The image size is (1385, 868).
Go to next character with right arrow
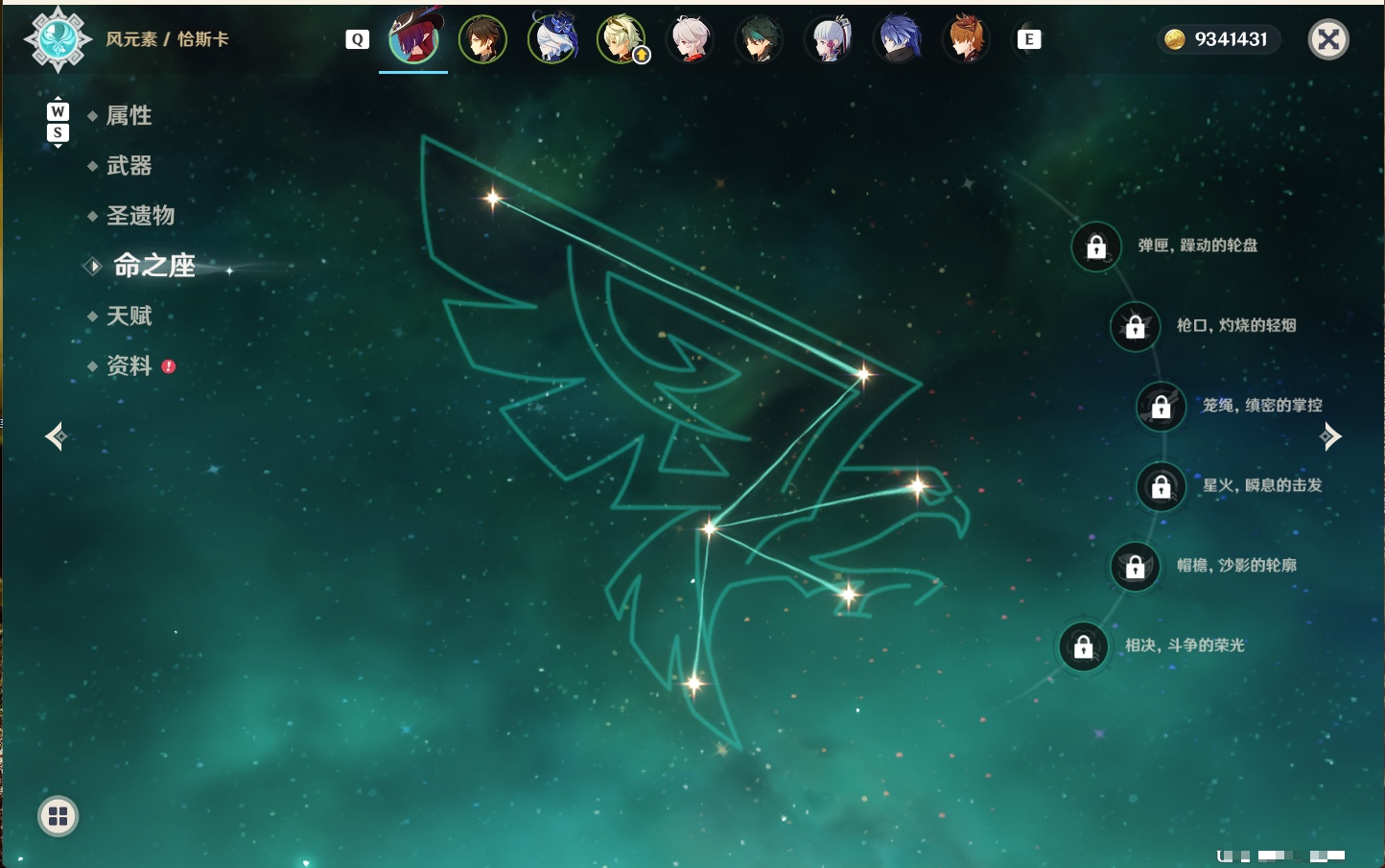tap(1330, 436)
